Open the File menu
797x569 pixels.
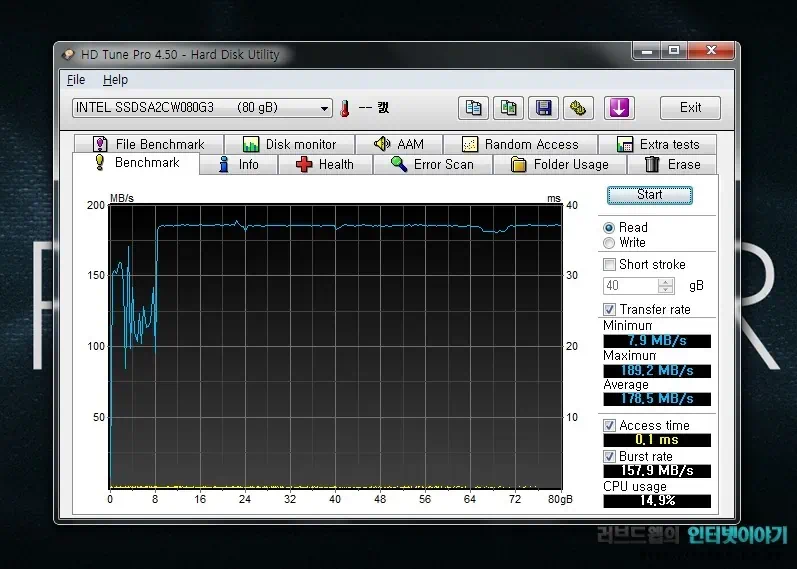[x=76, y=80]
